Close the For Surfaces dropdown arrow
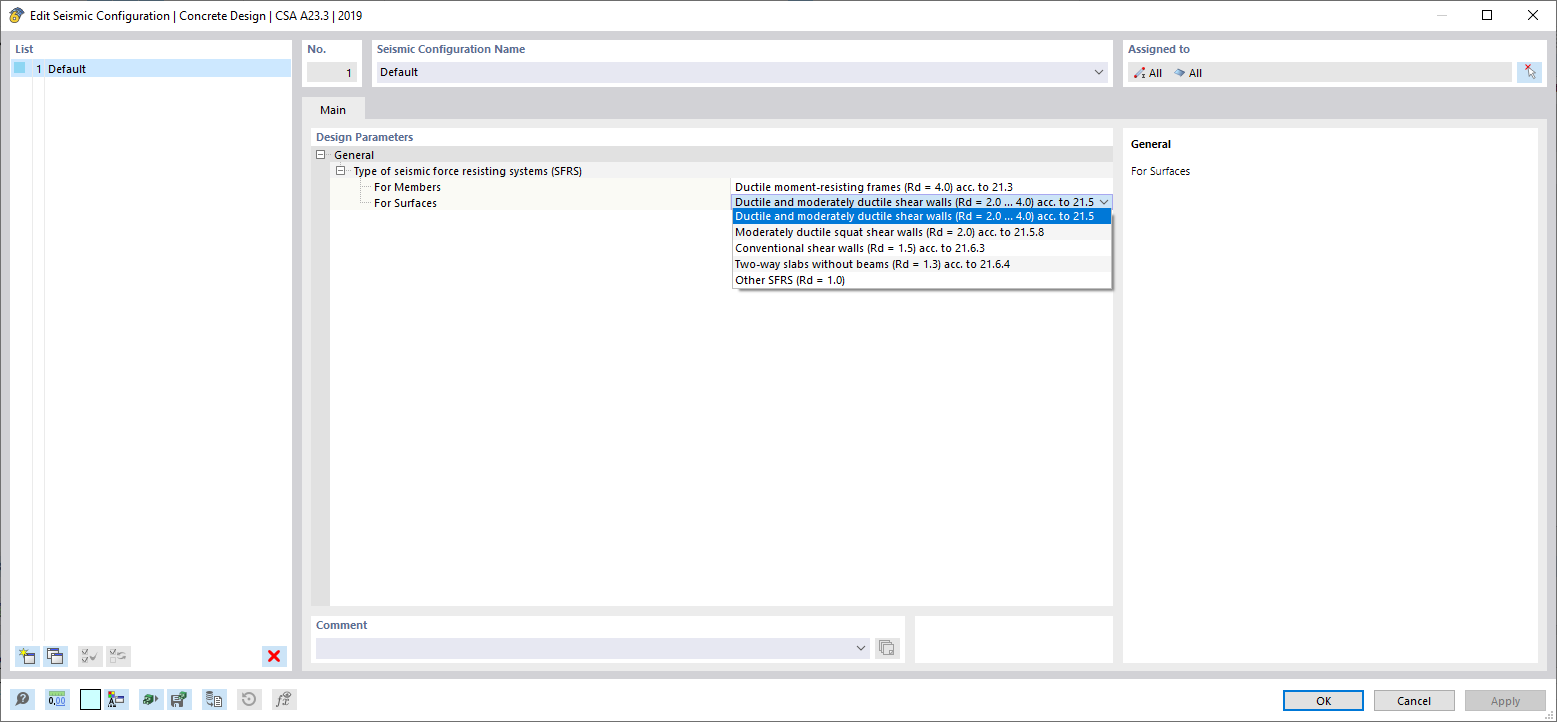Image resolution: width=1557 pixels, height=722 pixels. (1103, 202)
